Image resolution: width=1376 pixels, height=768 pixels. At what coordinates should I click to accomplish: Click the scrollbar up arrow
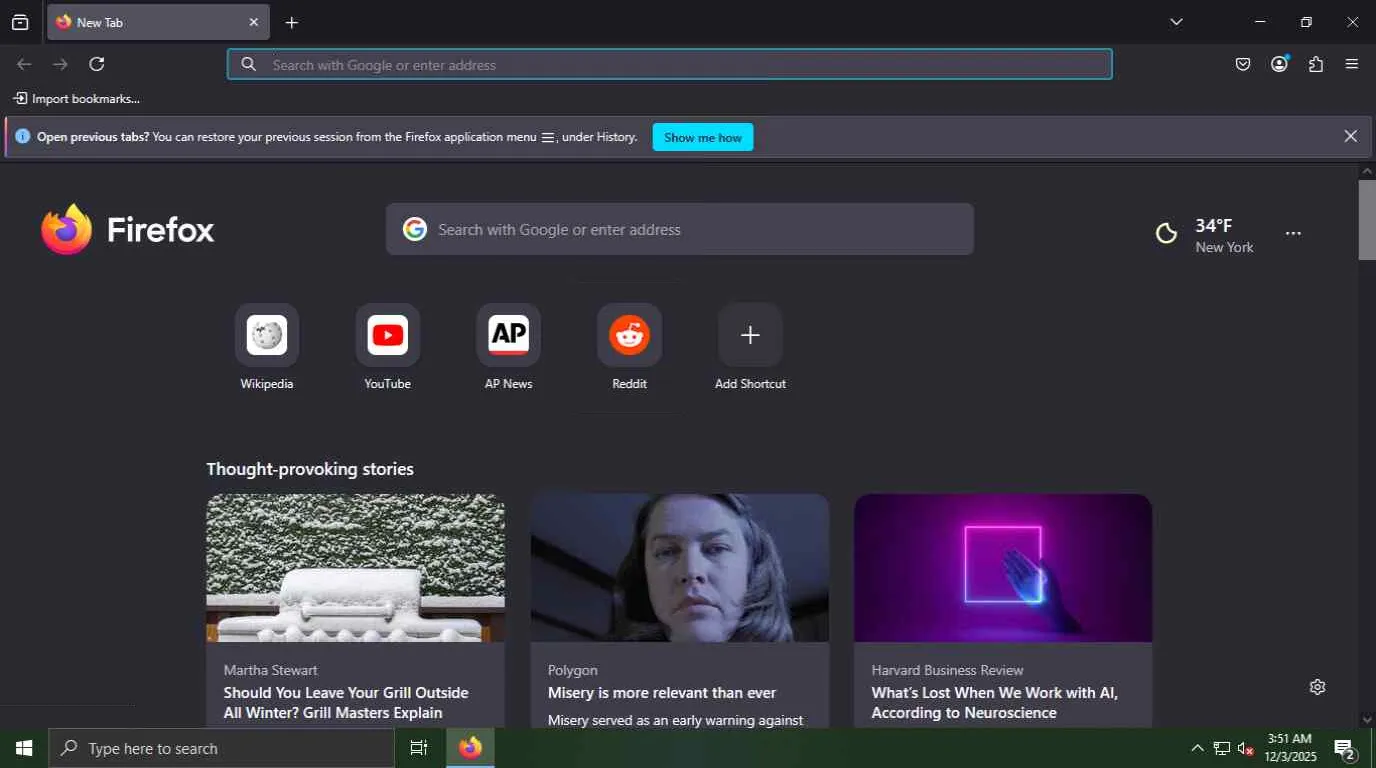coord(1367,172)
